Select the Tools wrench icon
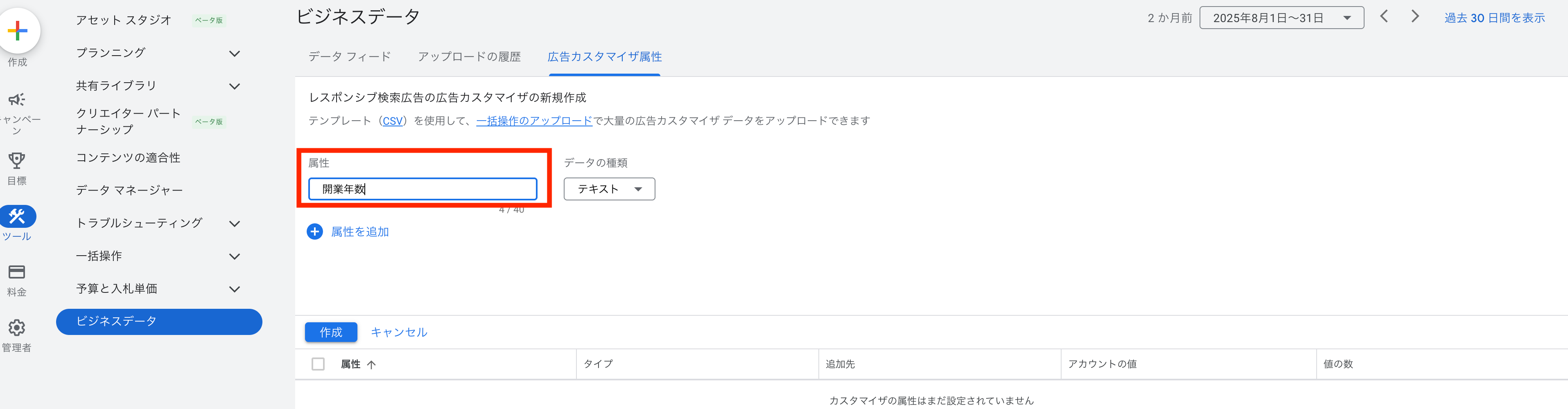The height and width of the screenshot is (409, 1568). [18, 216]
